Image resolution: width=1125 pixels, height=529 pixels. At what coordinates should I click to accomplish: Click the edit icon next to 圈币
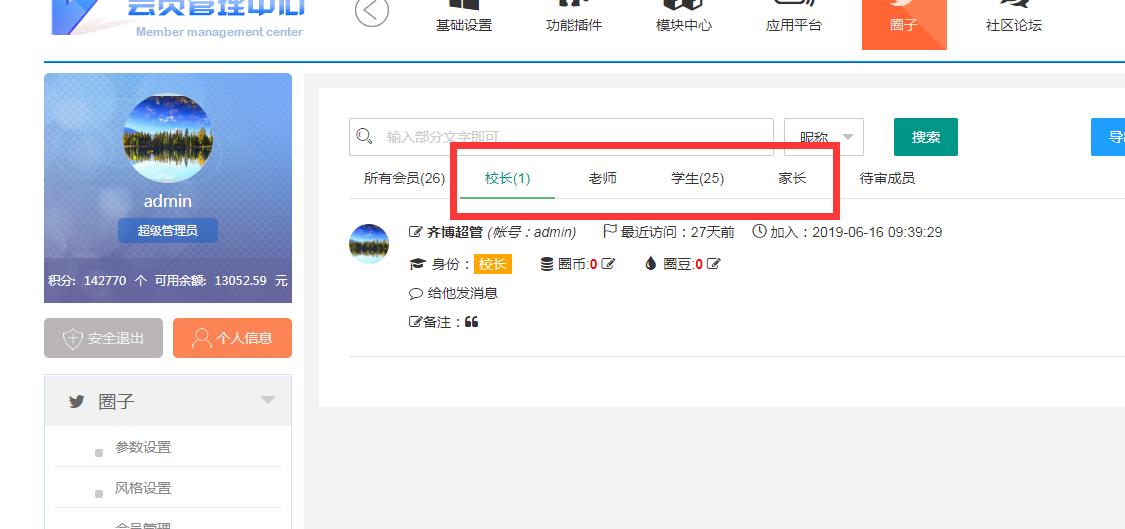pos(608,264)
